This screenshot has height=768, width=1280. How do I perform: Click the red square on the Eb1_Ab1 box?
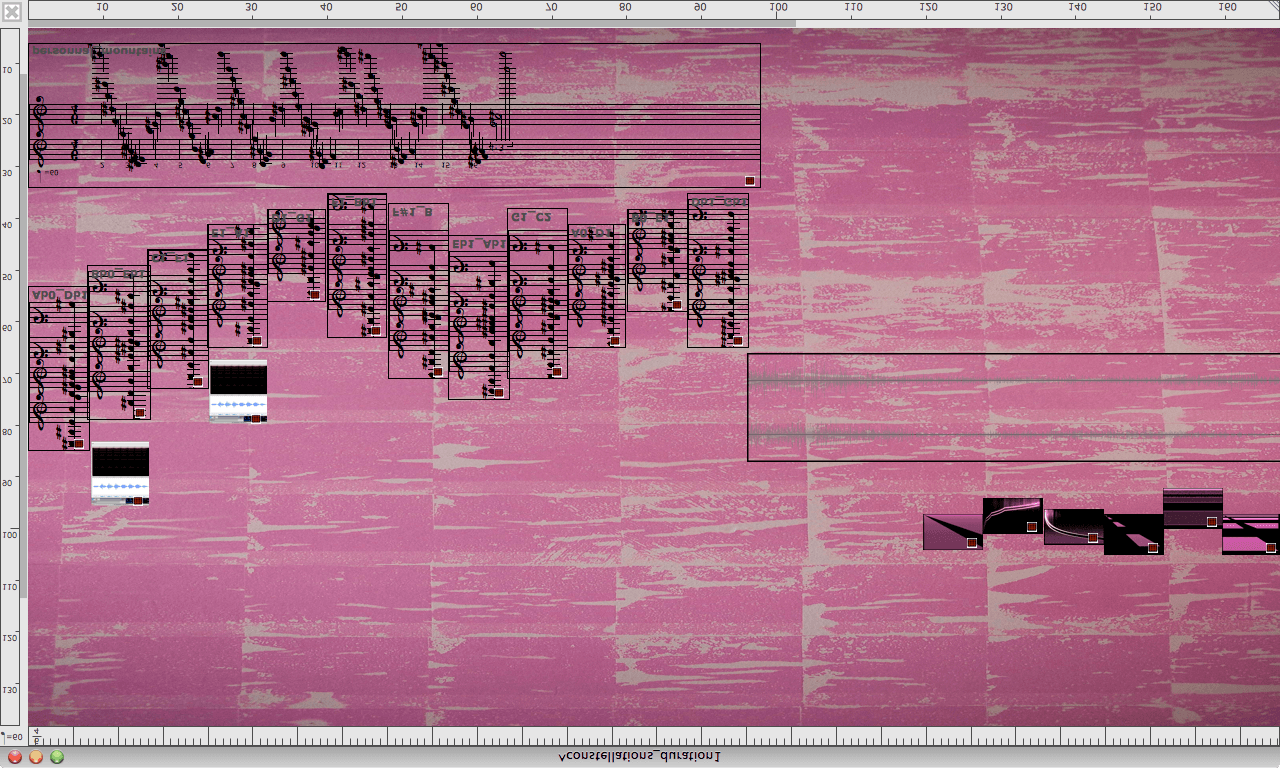(x=498, y=393)
